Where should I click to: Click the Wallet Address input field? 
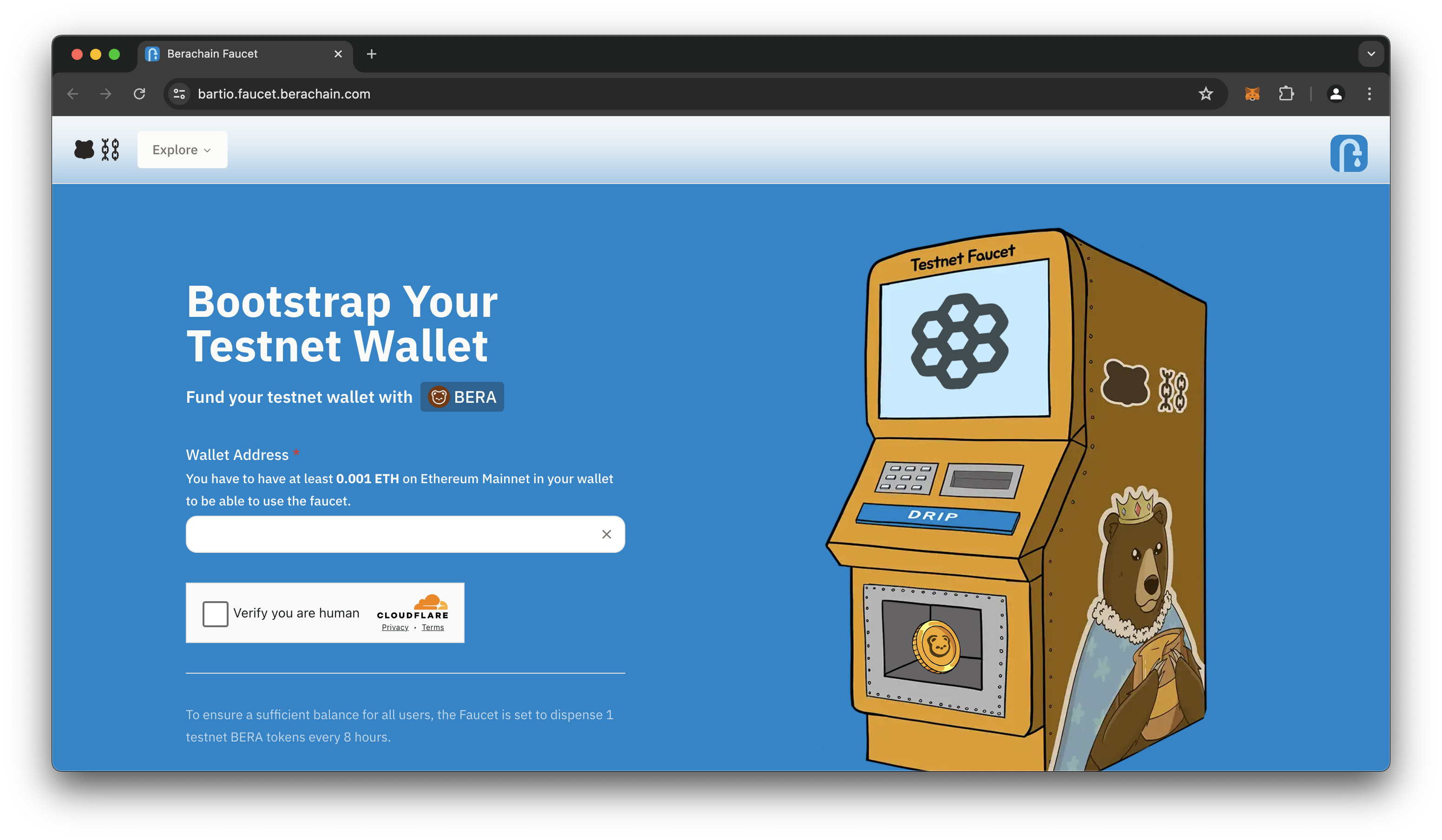[x=405, y=534]
